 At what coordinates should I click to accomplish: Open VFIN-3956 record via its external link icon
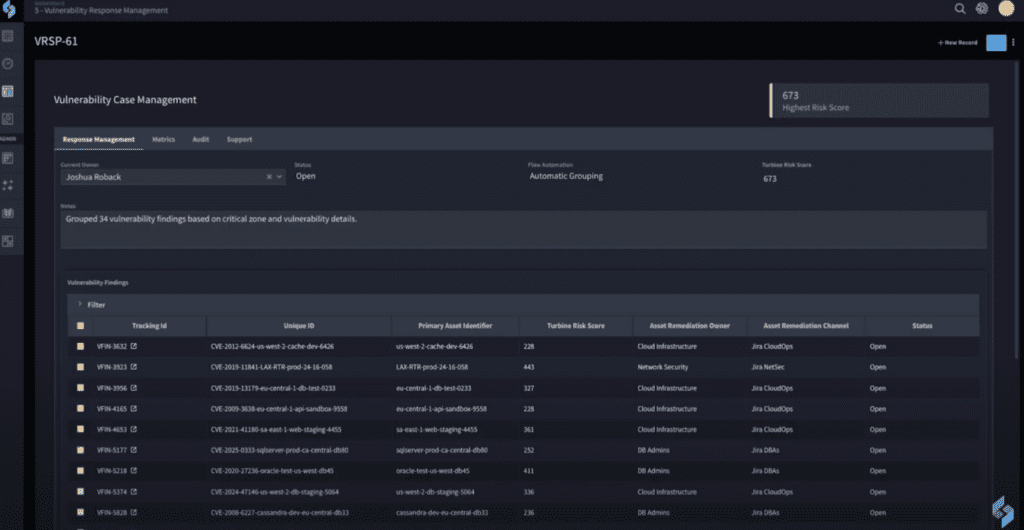click(x=134, y=388)
